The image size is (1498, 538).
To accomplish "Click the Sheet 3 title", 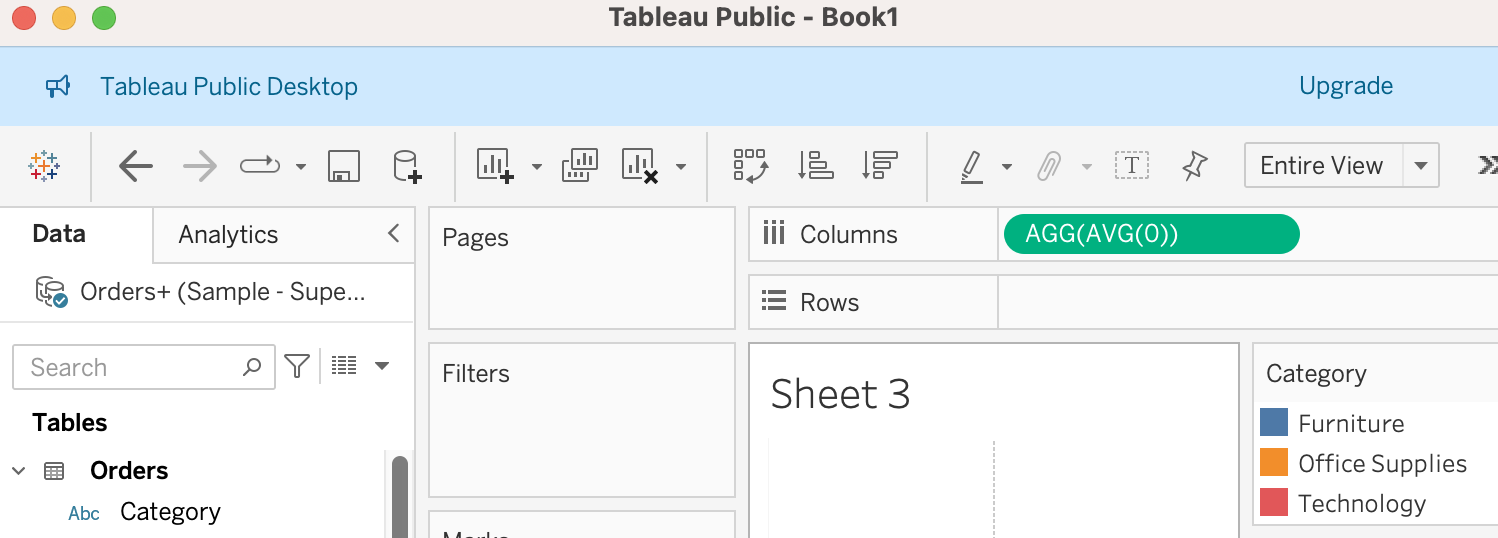I will pyautogui.click(x=840, y=394).
